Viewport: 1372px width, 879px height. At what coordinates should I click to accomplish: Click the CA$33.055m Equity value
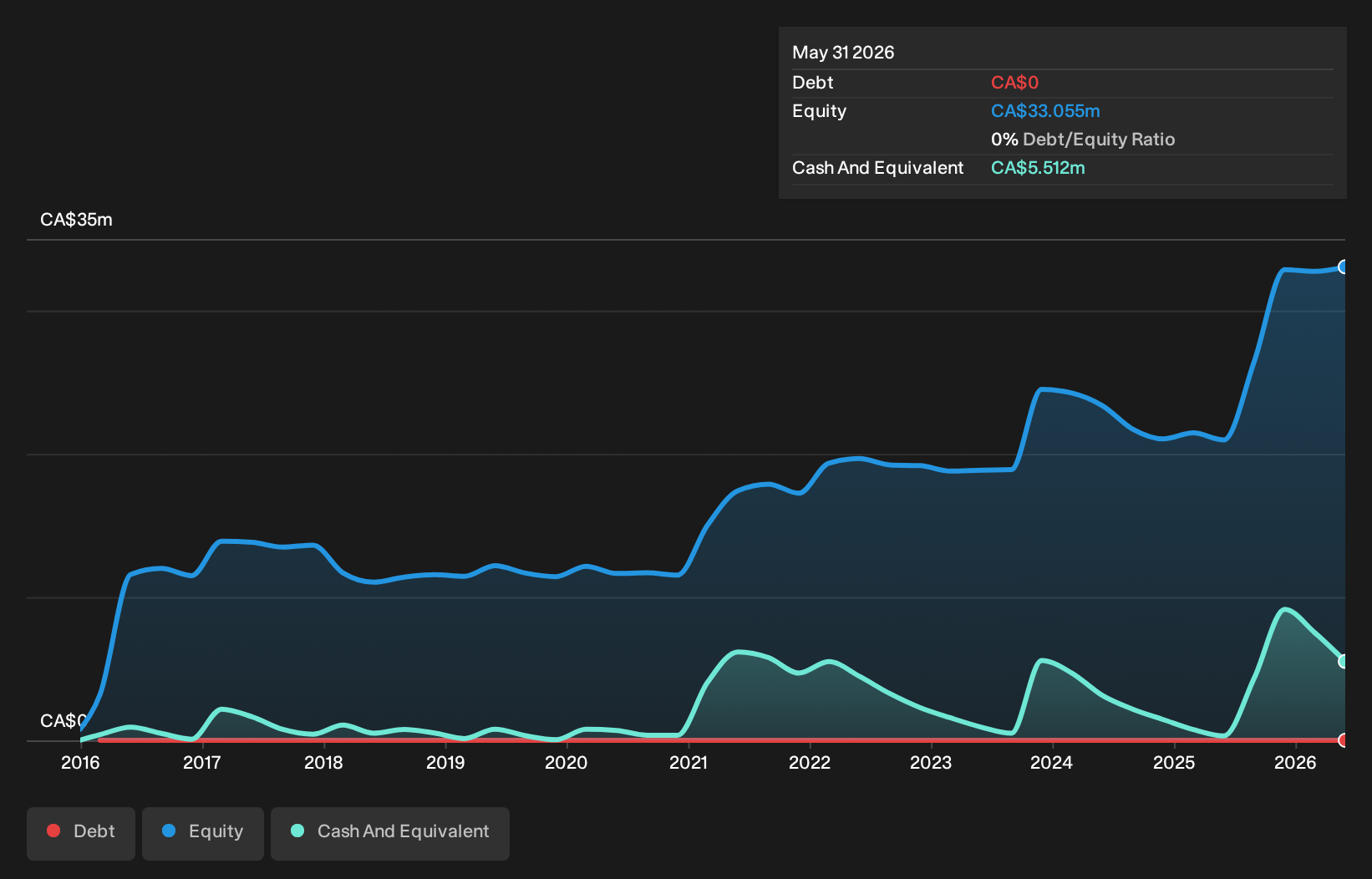coord(1045,111)
